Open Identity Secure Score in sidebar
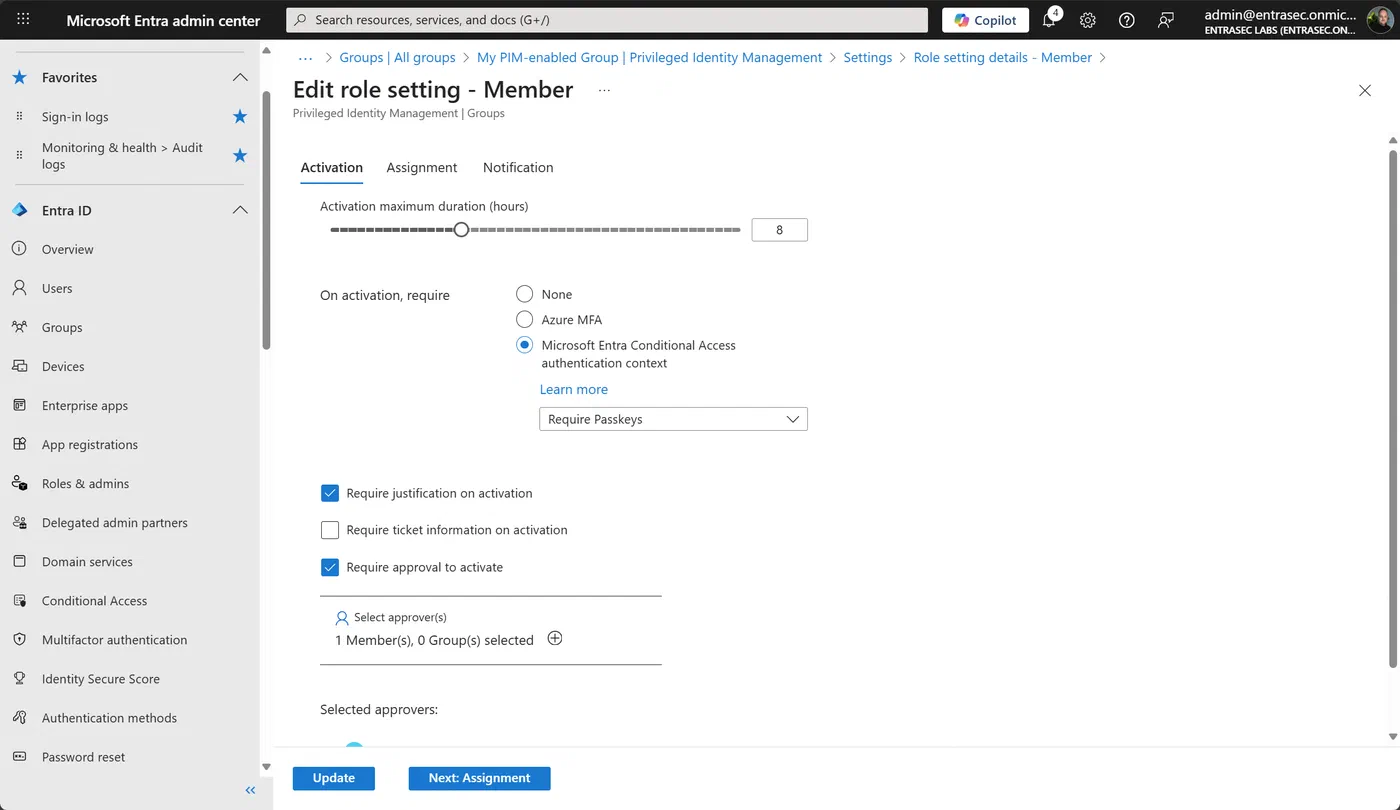The height and width of the screenshot is (810, 1400). coord(100,678)
